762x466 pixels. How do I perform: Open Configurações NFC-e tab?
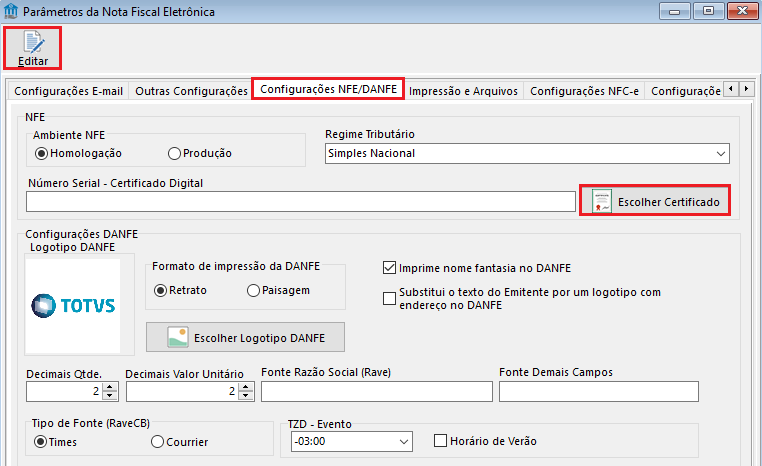584,91
